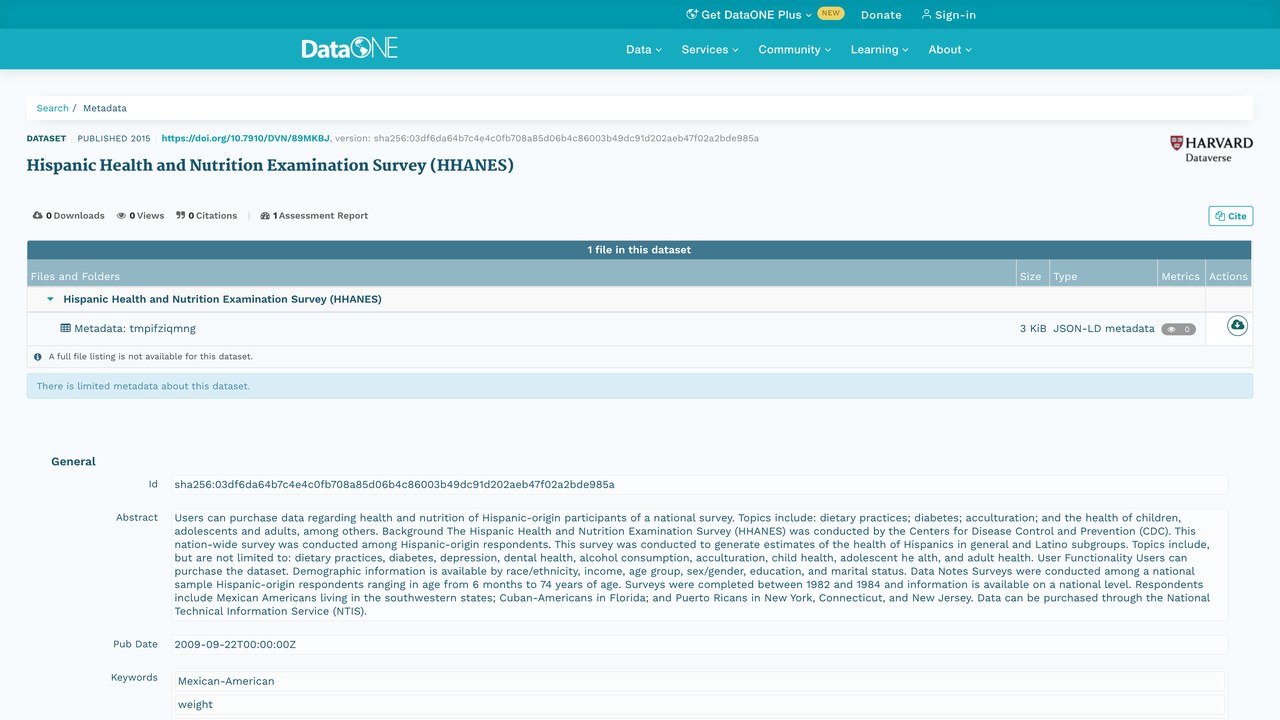Open the 1 Assessment Report link

pos(314,215)
